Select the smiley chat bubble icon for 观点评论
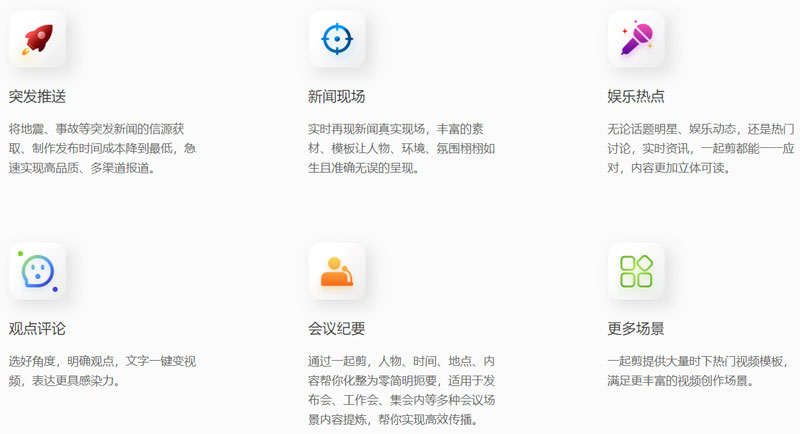800x434 pixels. tap(37, 271)
